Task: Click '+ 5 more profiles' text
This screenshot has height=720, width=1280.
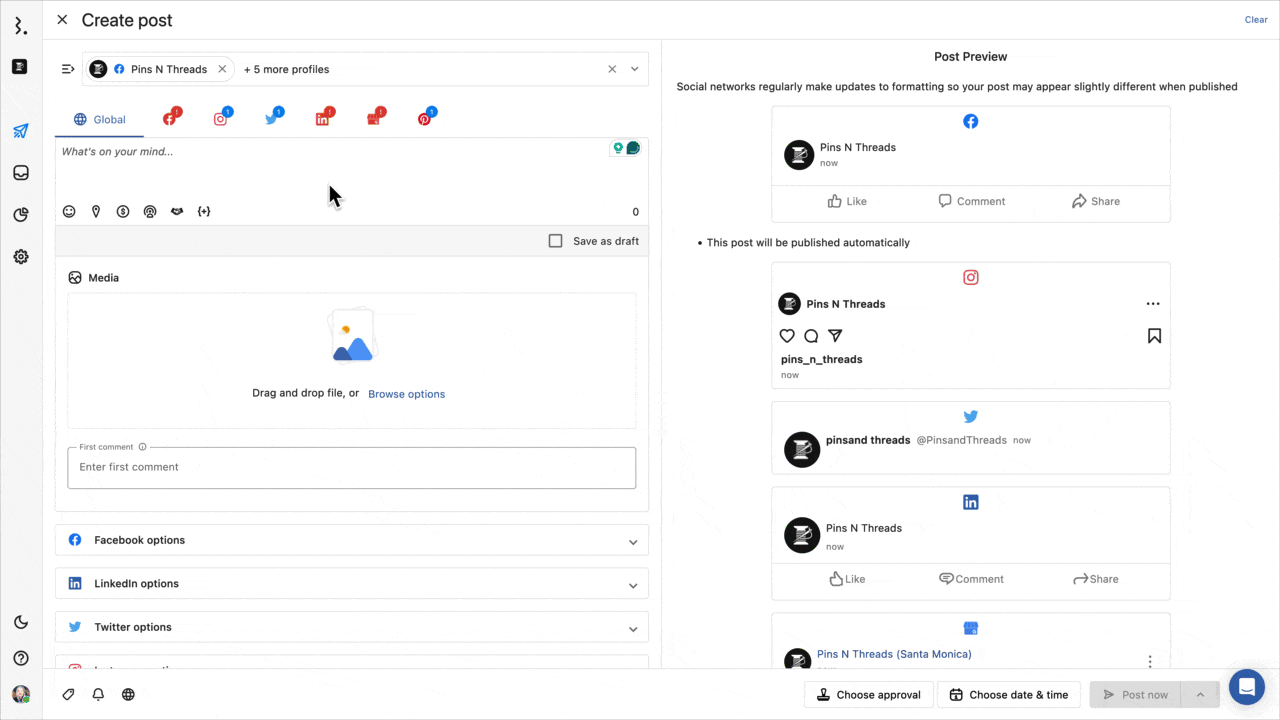Action: (x=286, y=69)
